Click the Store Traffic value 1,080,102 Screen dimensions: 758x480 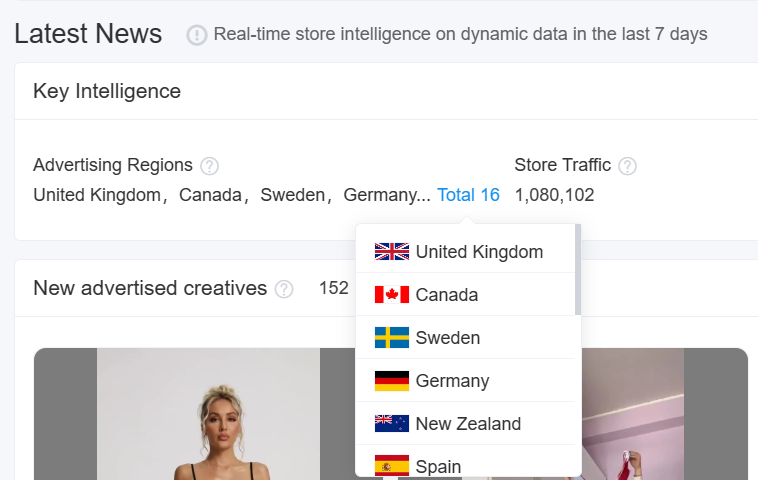click(x=554, y=195)
